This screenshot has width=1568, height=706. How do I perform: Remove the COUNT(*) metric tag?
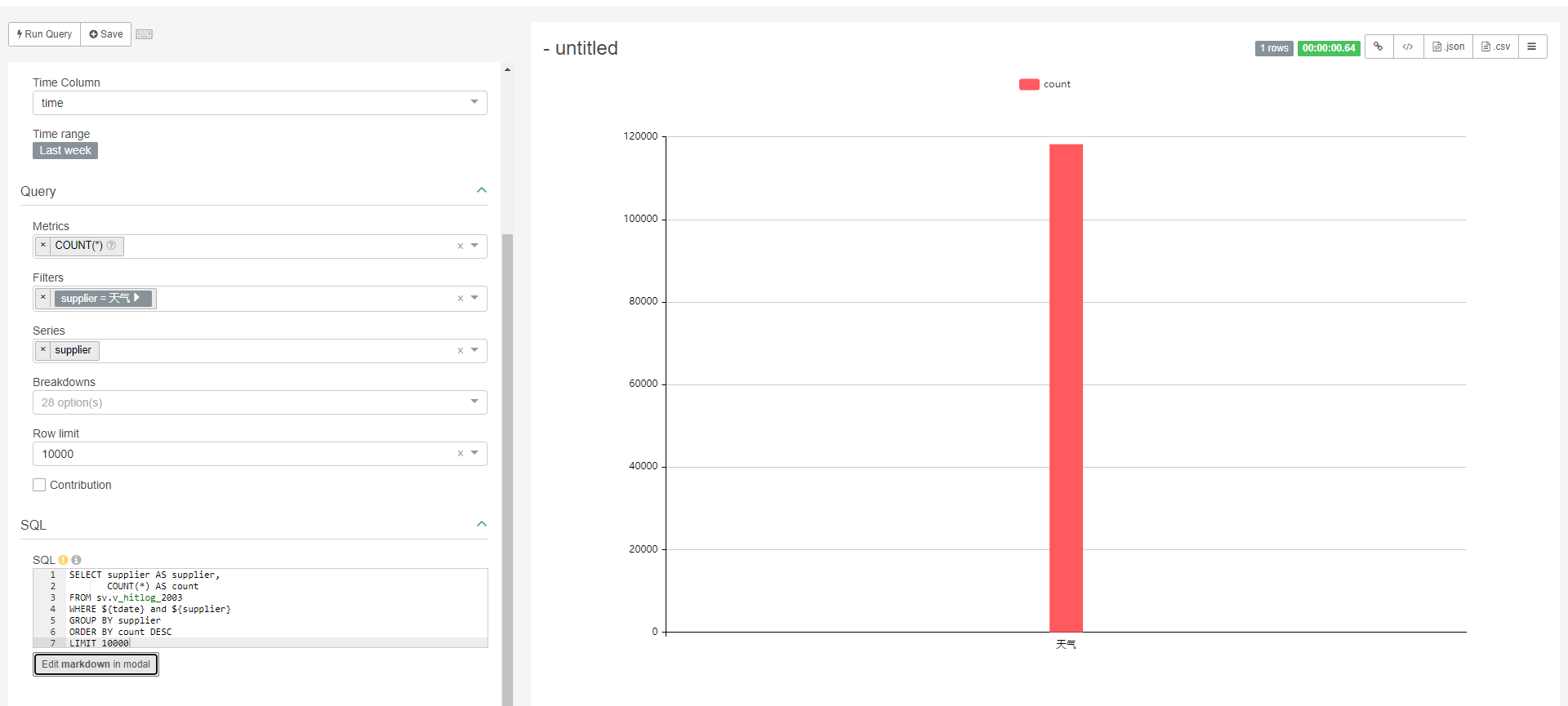[43, 246]
